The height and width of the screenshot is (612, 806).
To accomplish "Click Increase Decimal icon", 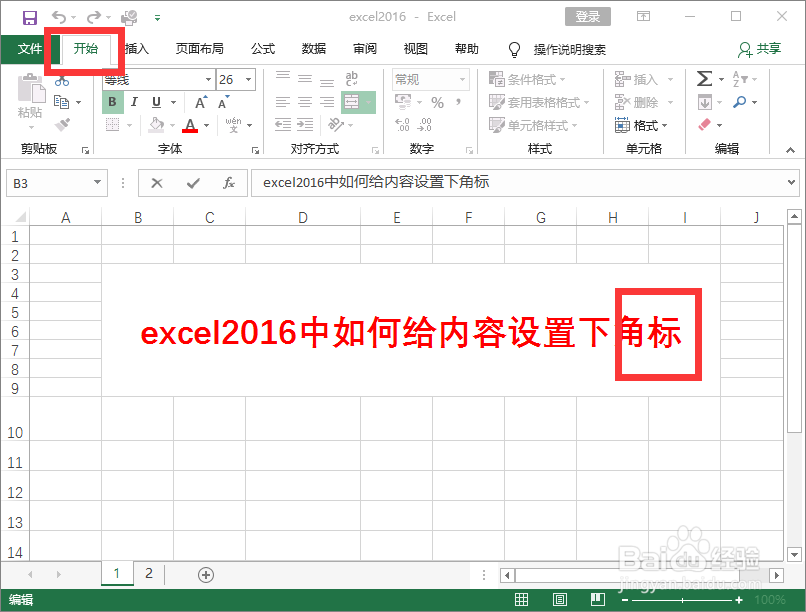I will point(402,124).
